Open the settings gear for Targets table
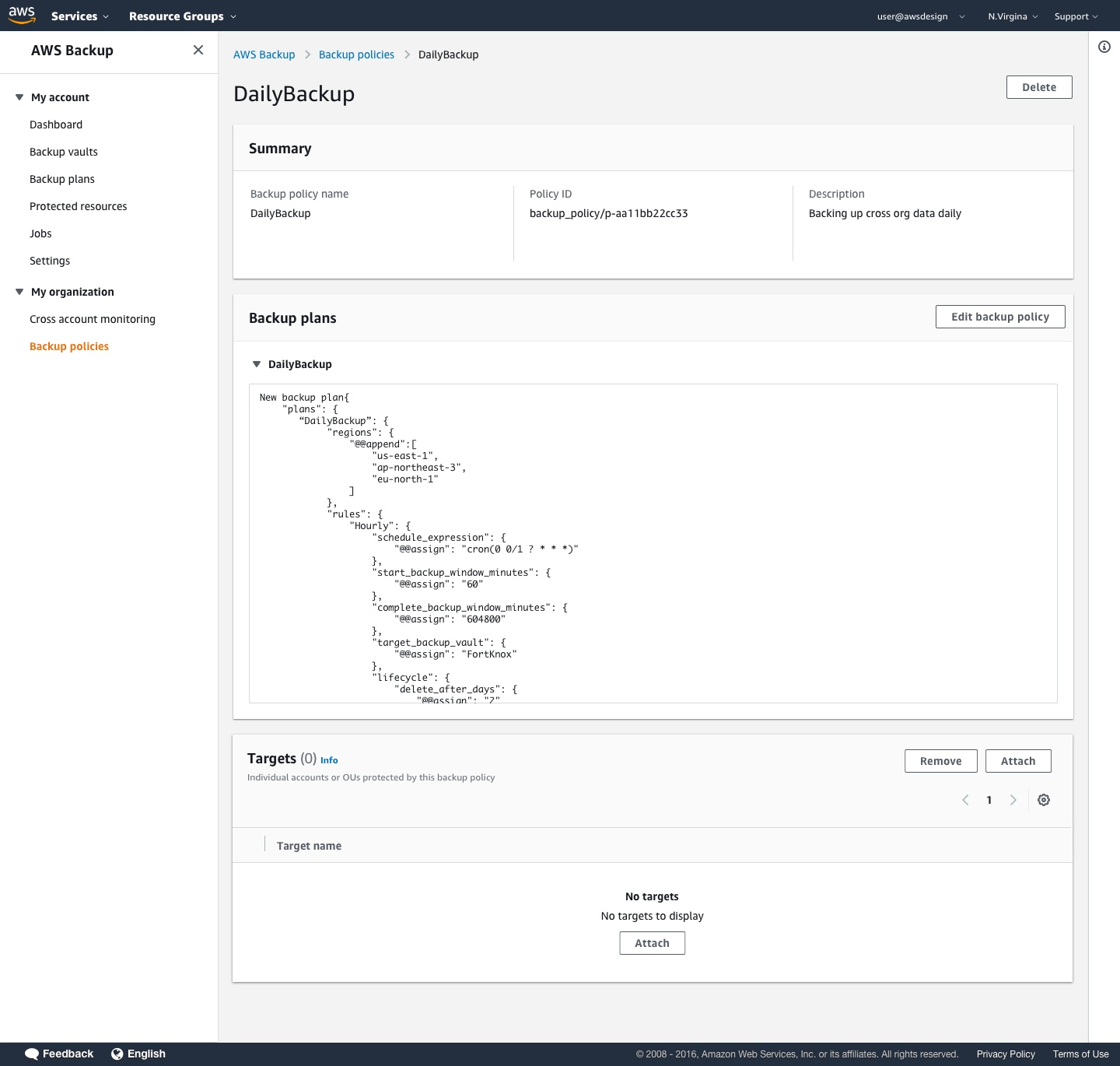 [x=1044, y=800]
